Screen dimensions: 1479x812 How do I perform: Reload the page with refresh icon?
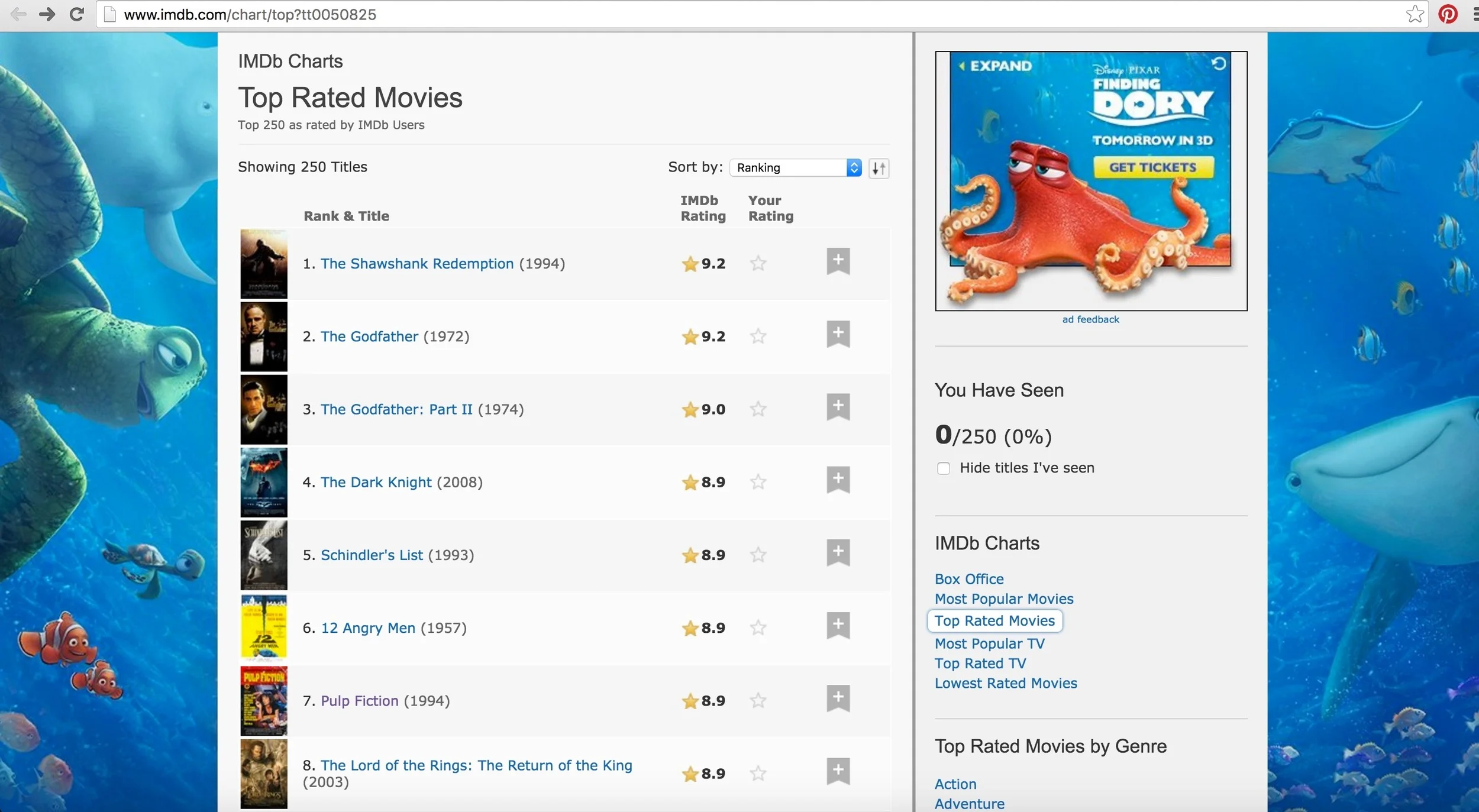pos(76,14)
